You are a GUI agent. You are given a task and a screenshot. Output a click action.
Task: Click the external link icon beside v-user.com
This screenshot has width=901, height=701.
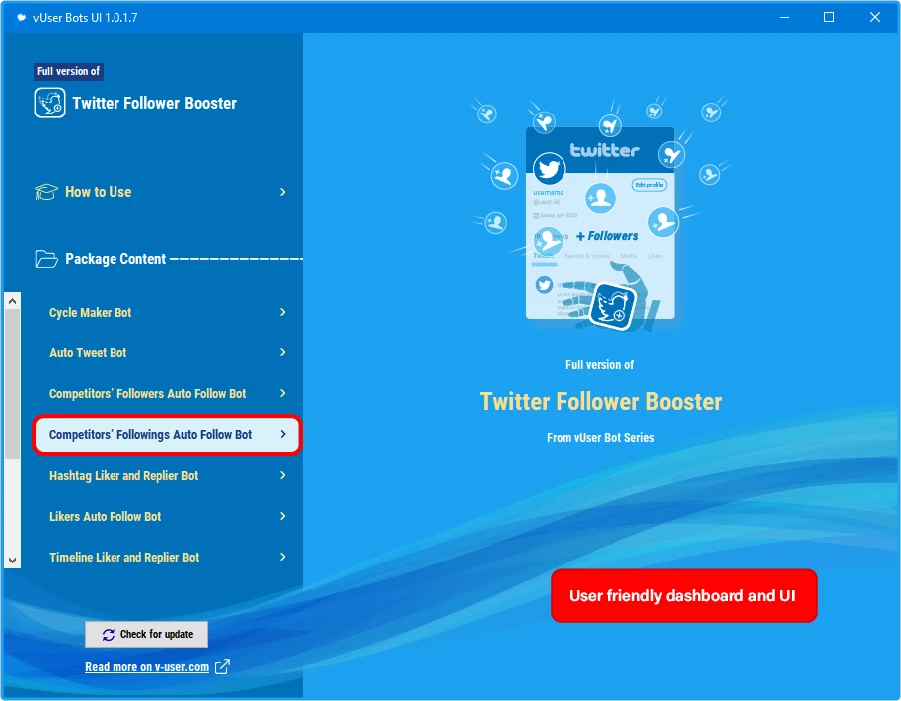click(x=222, y=667)
